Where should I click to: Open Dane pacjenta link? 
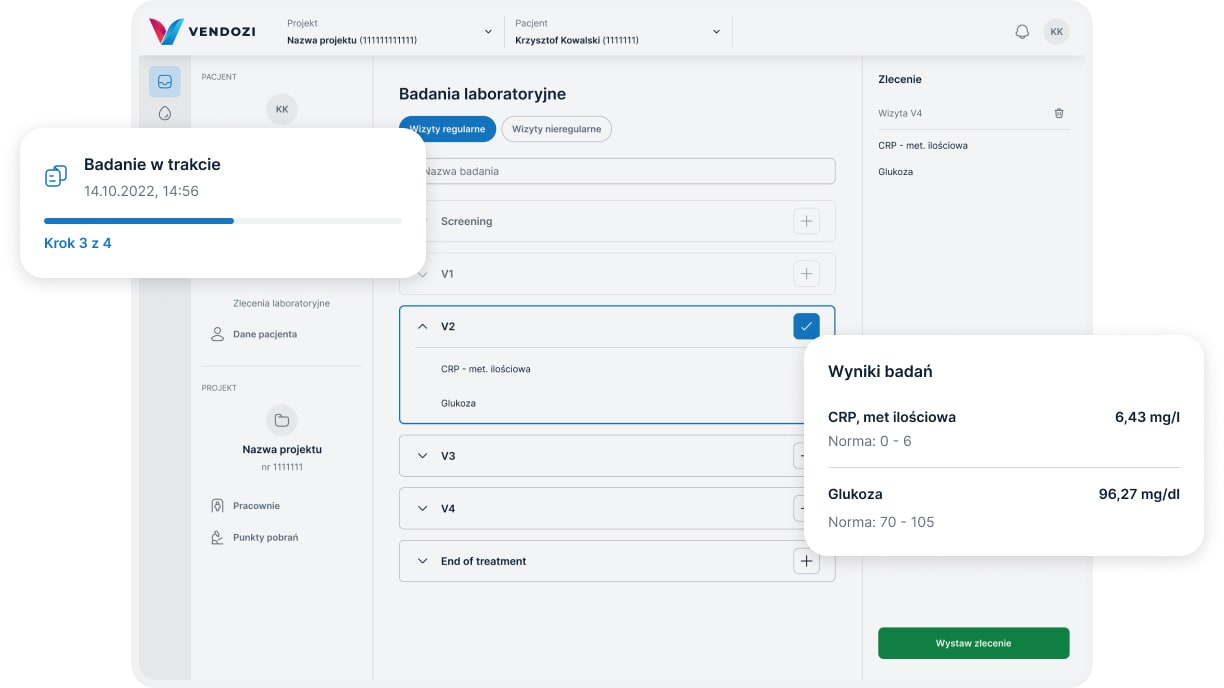tap(264, 334)
